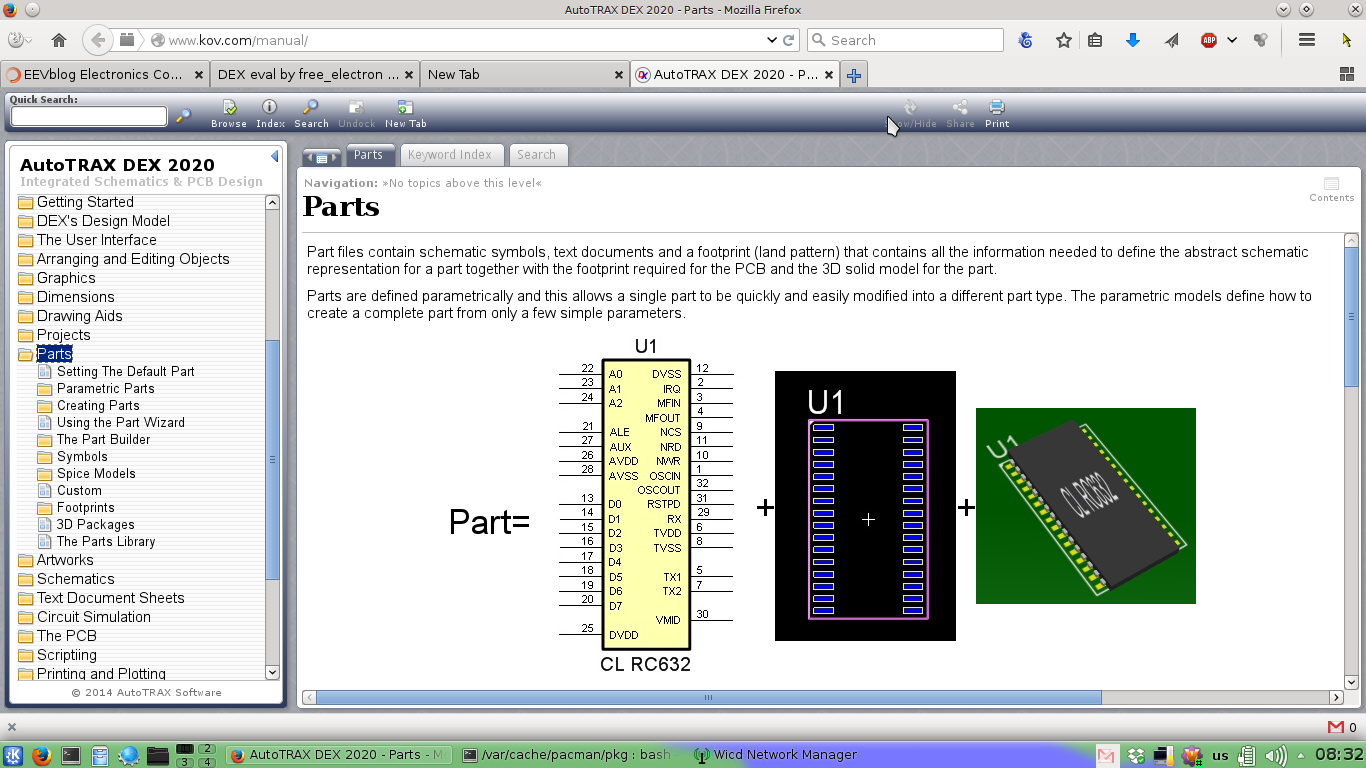Click the New Tab toolbar icon
The image size is (1366, 768).
[405, 114]
